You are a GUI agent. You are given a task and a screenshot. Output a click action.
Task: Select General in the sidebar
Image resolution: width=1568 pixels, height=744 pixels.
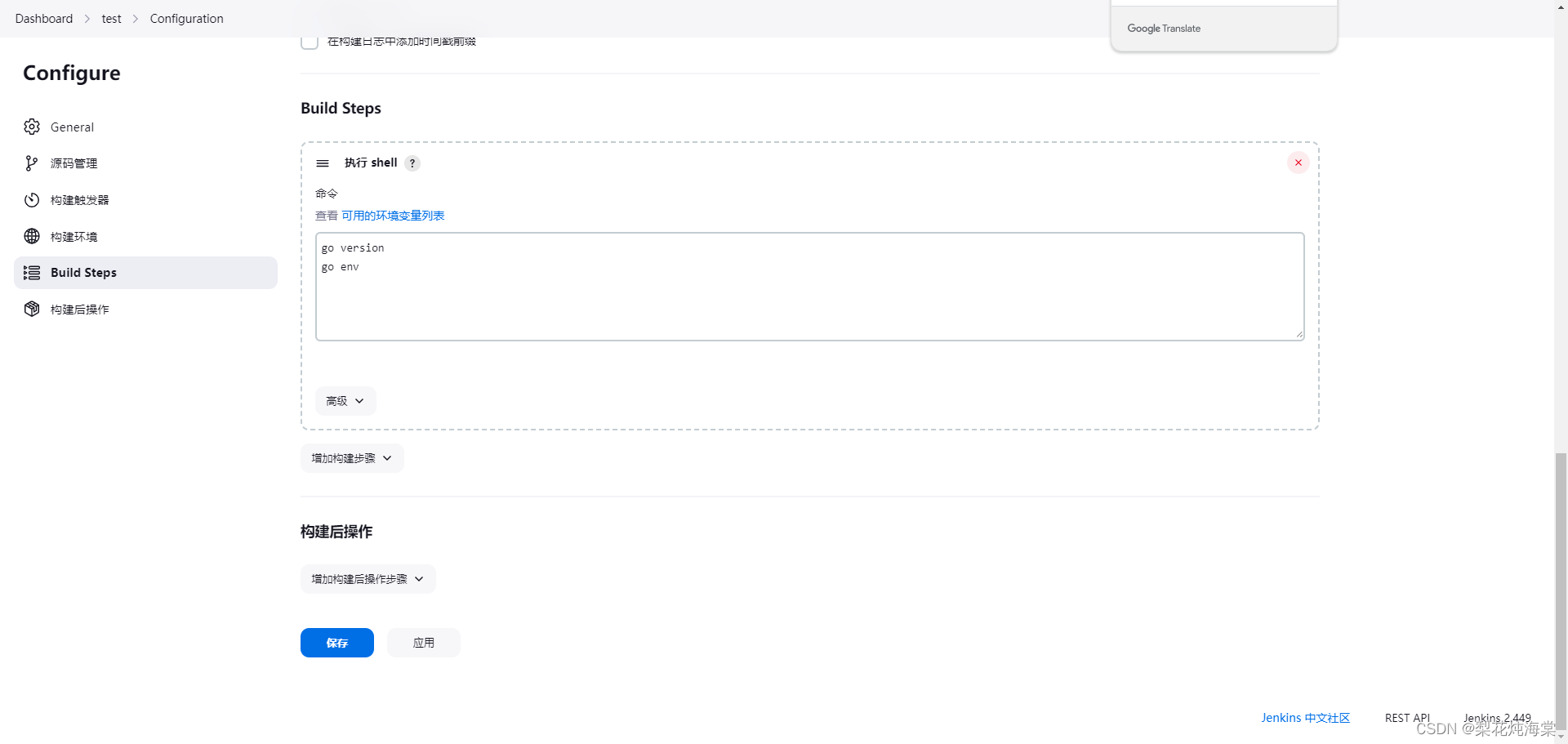[145, 127]
